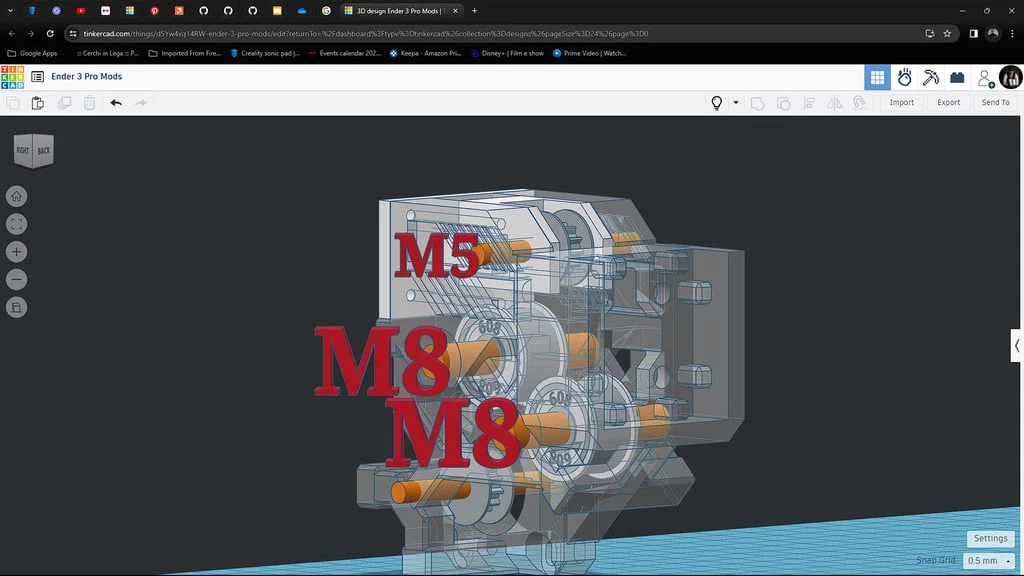The image size is (1024, 576).
Task: Show all hidden shapes with lightbulb icon
Action: point(716,103)
